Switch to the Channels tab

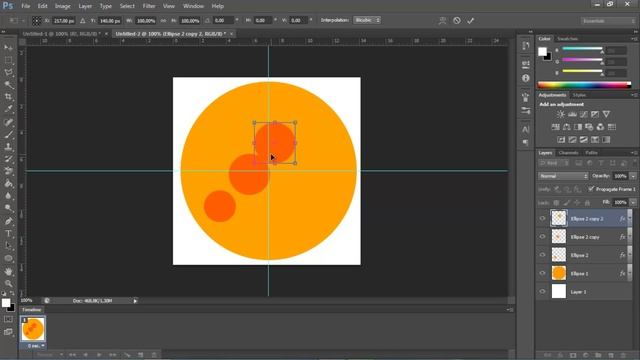point(569,153)
